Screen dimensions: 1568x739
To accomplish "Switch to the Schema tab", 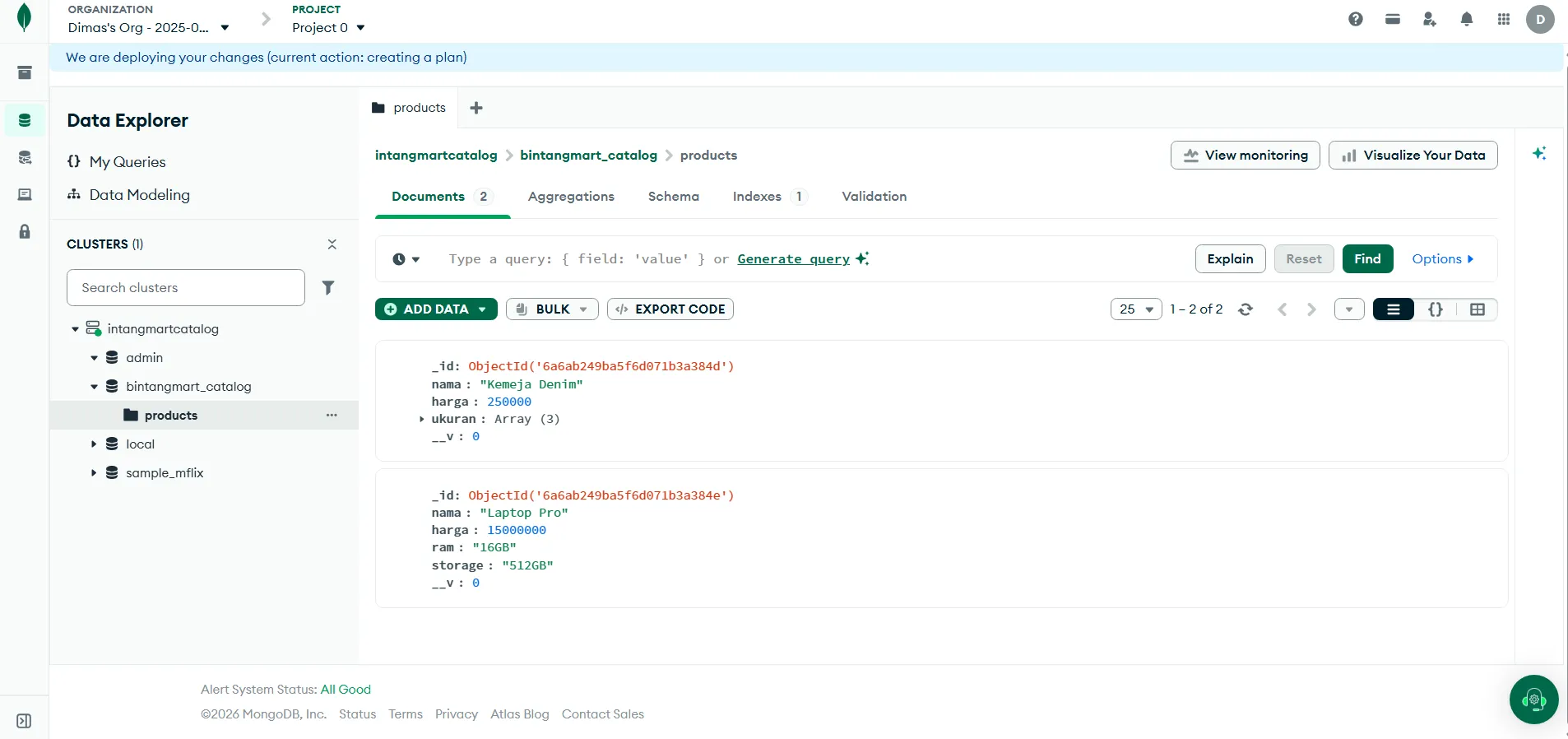I will [x=674, y=197].
